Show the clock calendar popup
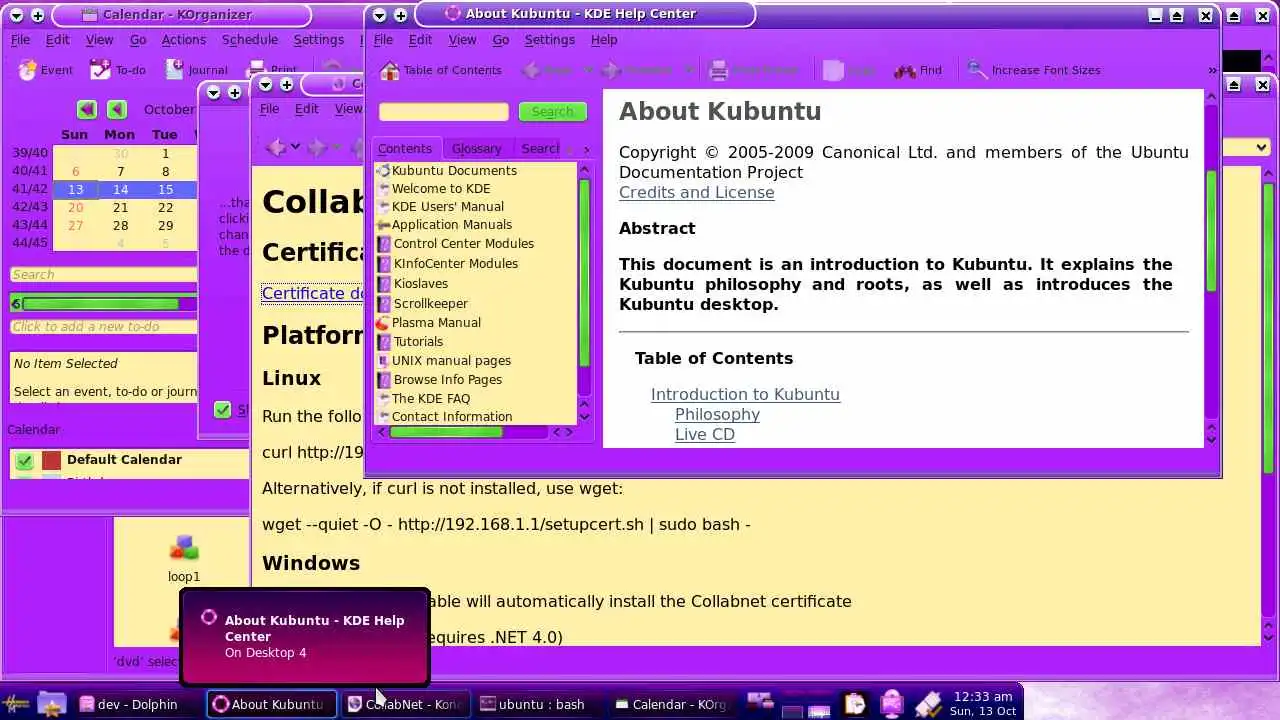This screenshot has height=720, width=1280. pyautogui.click(x=984, y=703)
